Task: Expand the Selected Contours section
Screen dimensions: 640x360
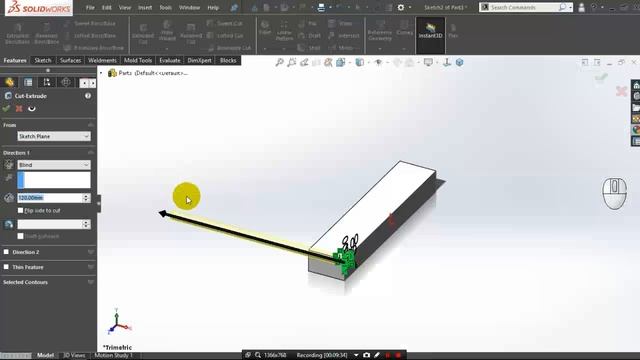Action: (91, 282)
